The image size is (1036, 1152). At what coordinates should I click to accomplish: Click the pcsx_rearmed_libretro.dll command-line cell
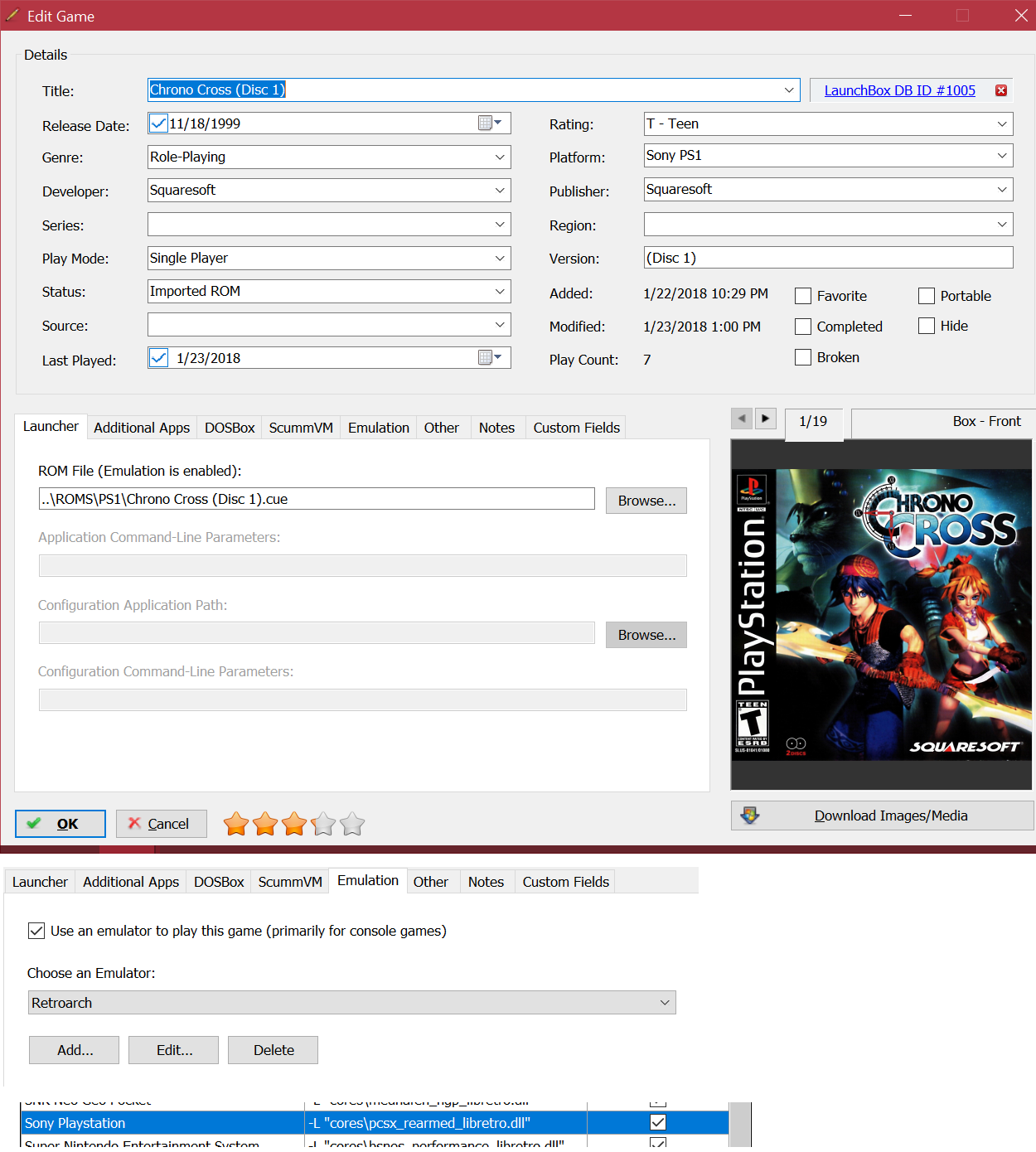[x=447, y=1123]
